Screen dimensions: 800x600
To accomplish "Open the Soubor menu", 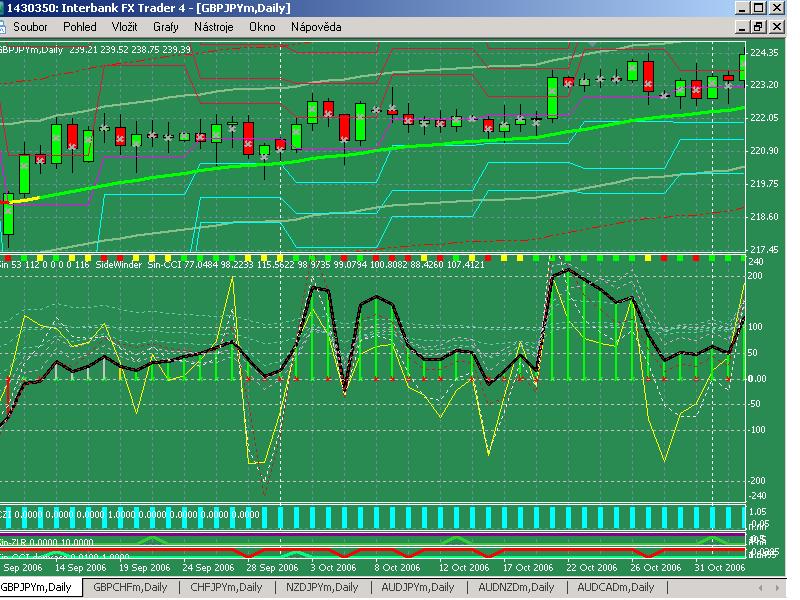I will point(30,27).
